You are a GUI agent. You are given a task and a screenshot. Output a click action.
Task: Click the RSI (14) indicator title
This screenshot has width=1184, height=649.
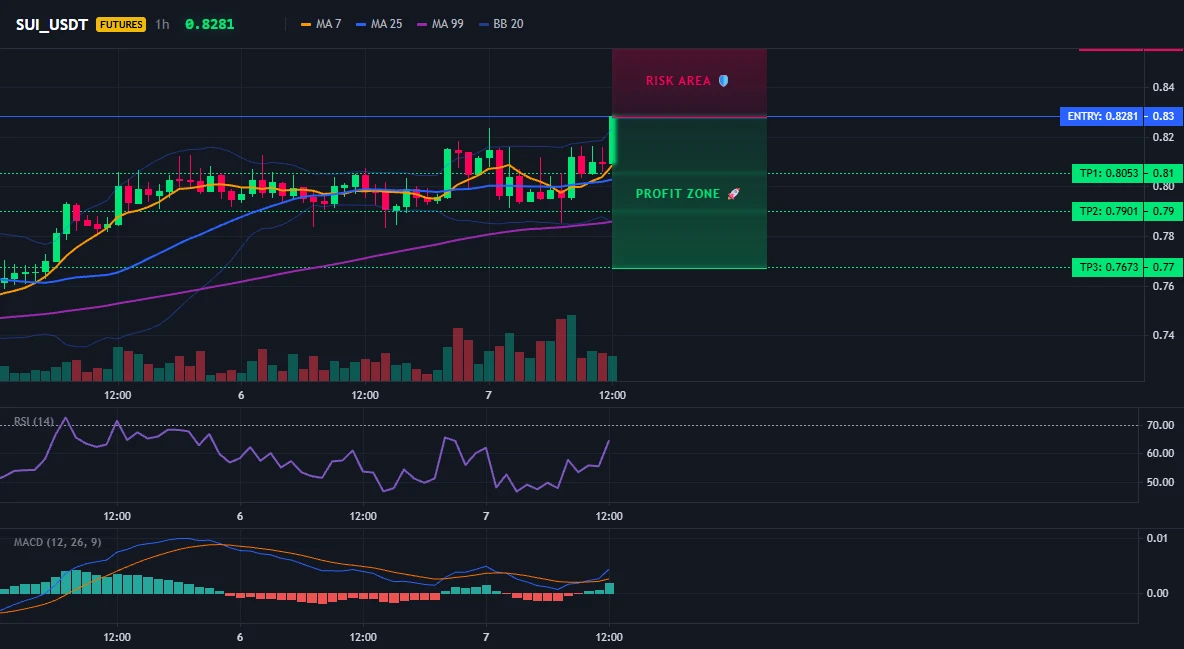34,421
